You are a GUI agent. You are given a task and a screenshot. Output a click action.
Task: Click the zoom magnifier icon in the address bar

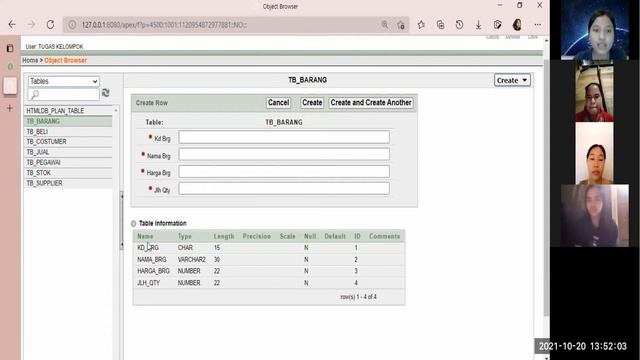(384, 25)
